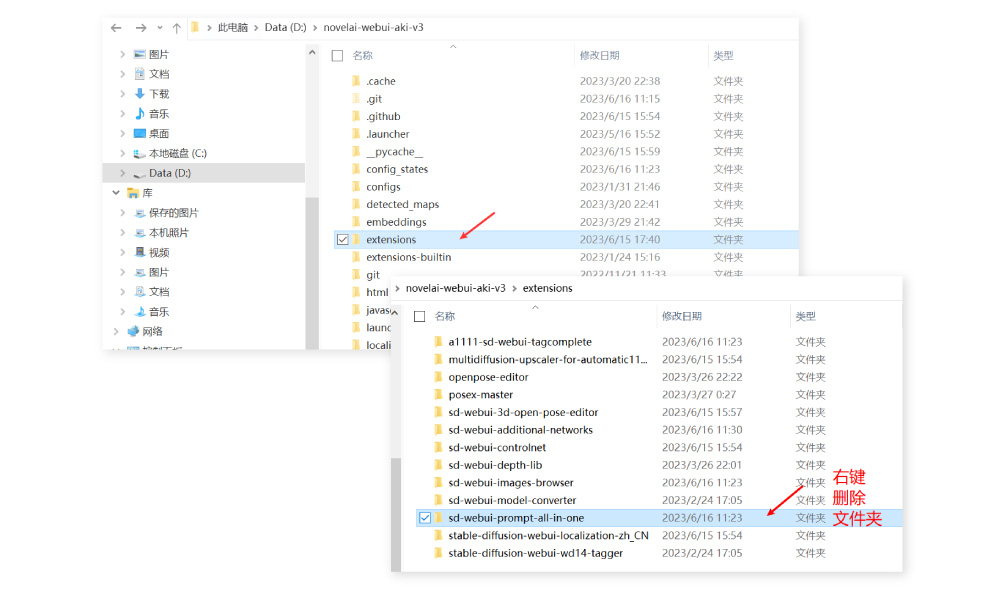Expand the 图片 item under quick access
Image resolution: width=1000 pixels, height=589 pixels.
(x=122, y=54)
